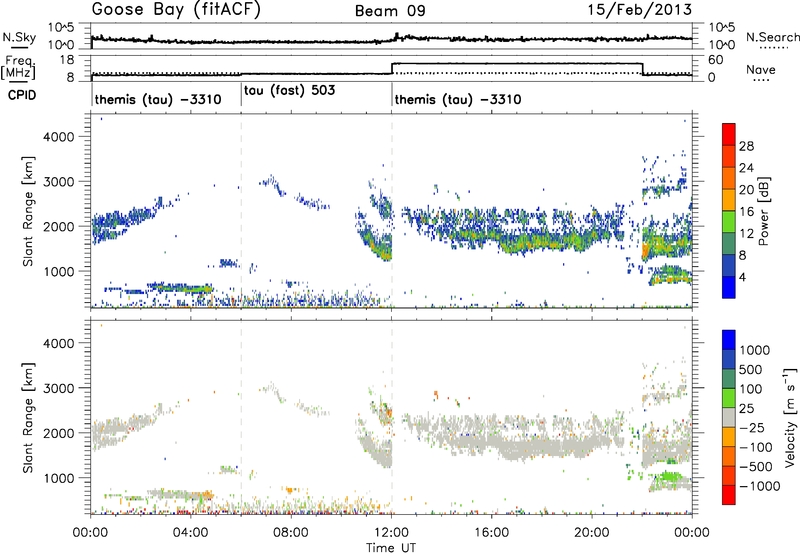Click the 2000 tick in the velocity panel
This screenshot has width=800, height=554.
coord(58,433)
